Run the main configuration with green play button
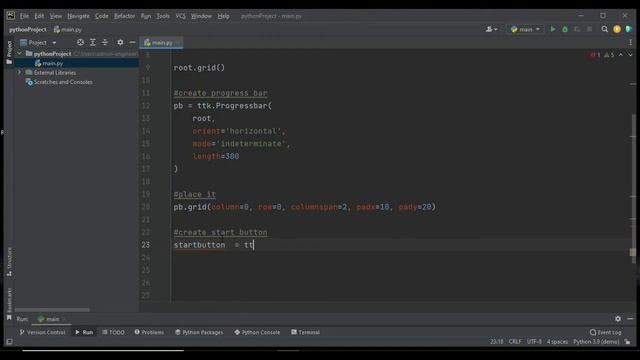Viewport: 640px width, 360px height. 553,29
